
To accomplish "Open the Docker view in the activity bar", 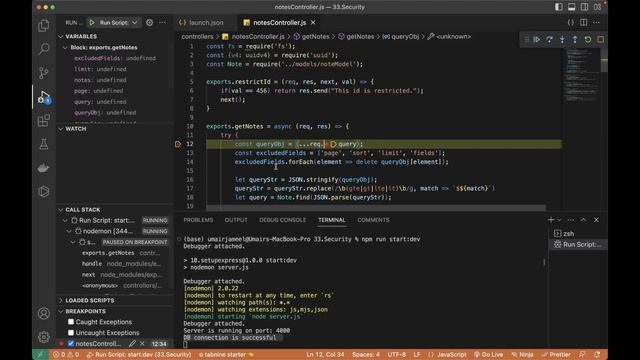I will tap(44, 168).
